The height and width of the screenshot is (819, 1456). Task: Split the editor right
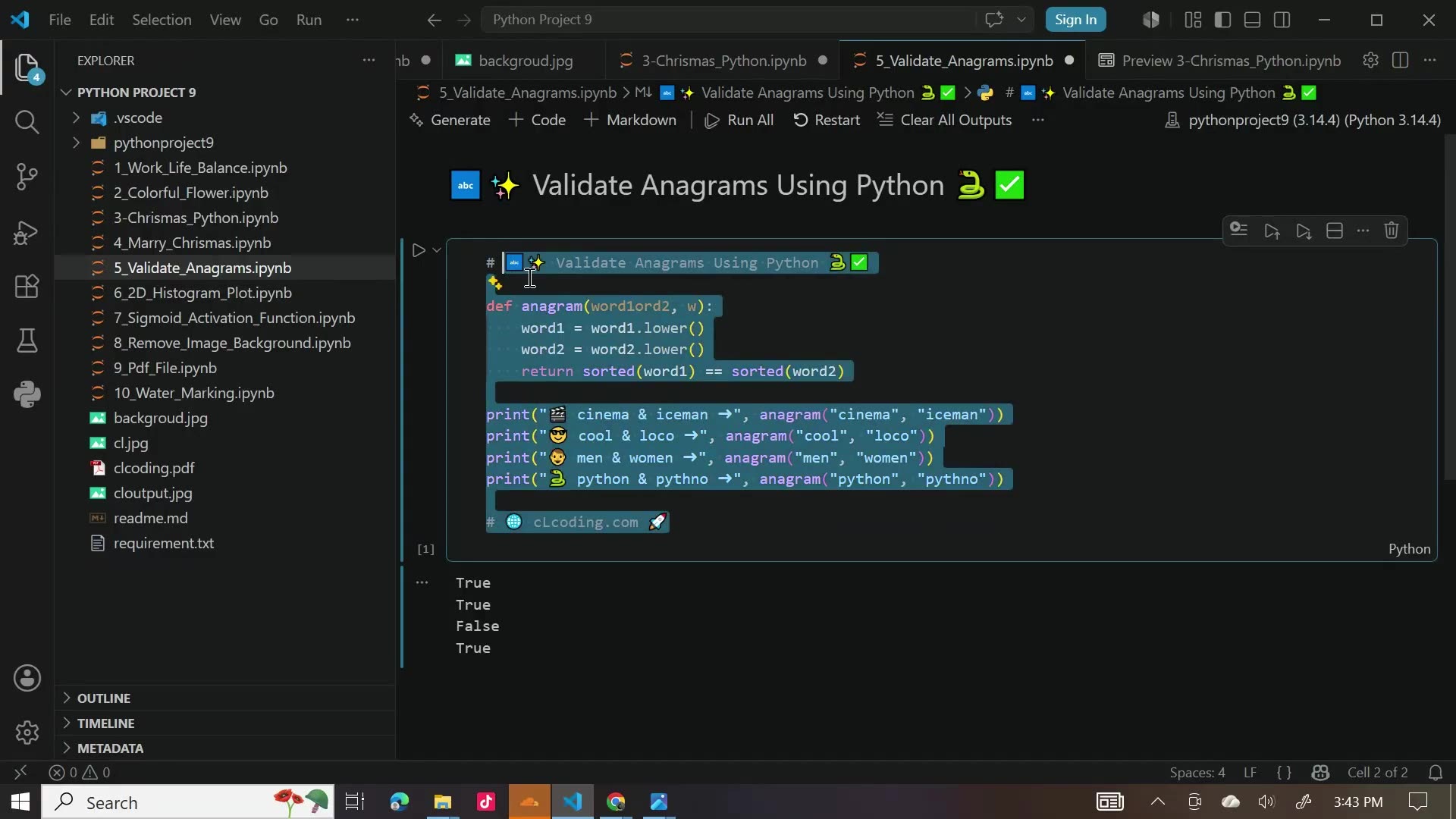click(1401, 61)
